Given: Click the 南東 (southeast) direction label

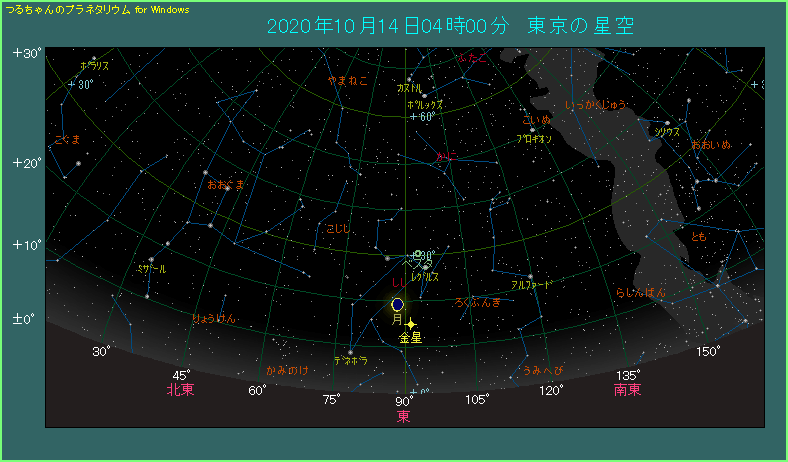Looking at the screenshot, I should pyautogui.click(x=627, y=390).
